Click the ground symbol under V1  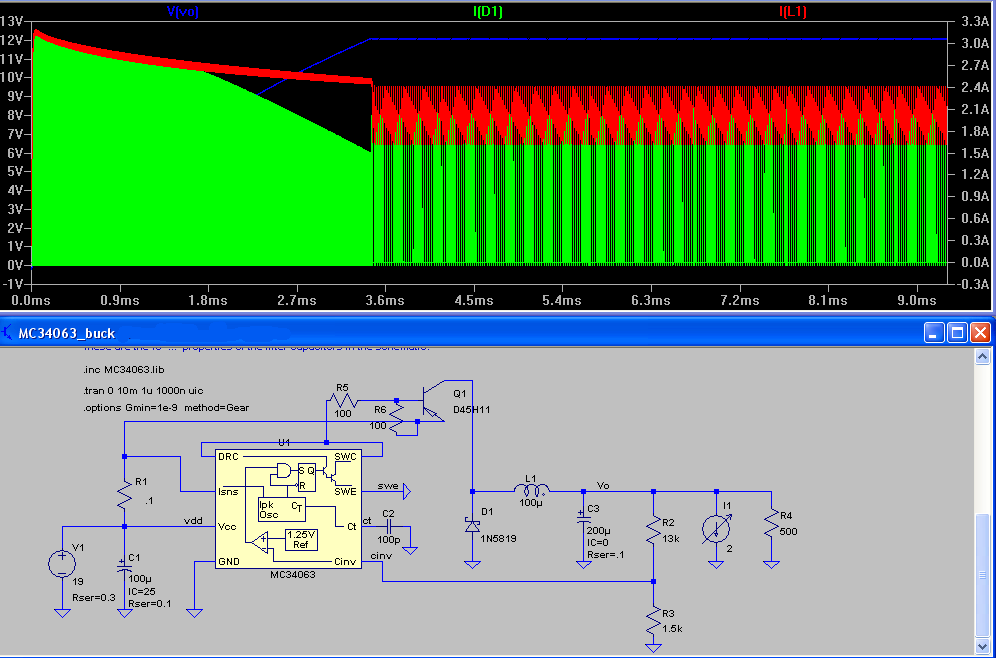click(62, 613)
